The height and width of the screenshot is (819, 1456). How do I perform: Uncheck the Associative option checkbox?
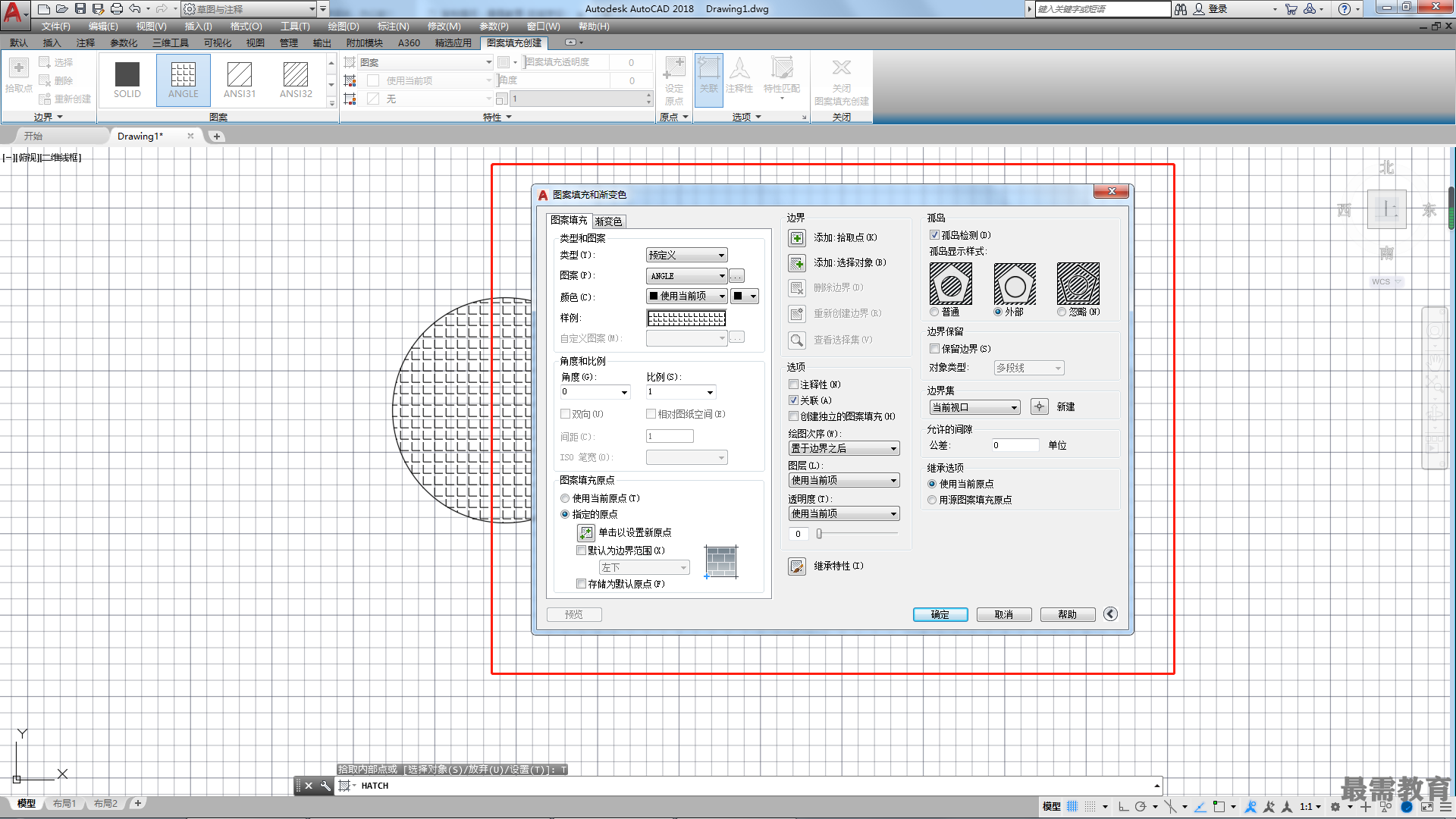pos(793,400)
